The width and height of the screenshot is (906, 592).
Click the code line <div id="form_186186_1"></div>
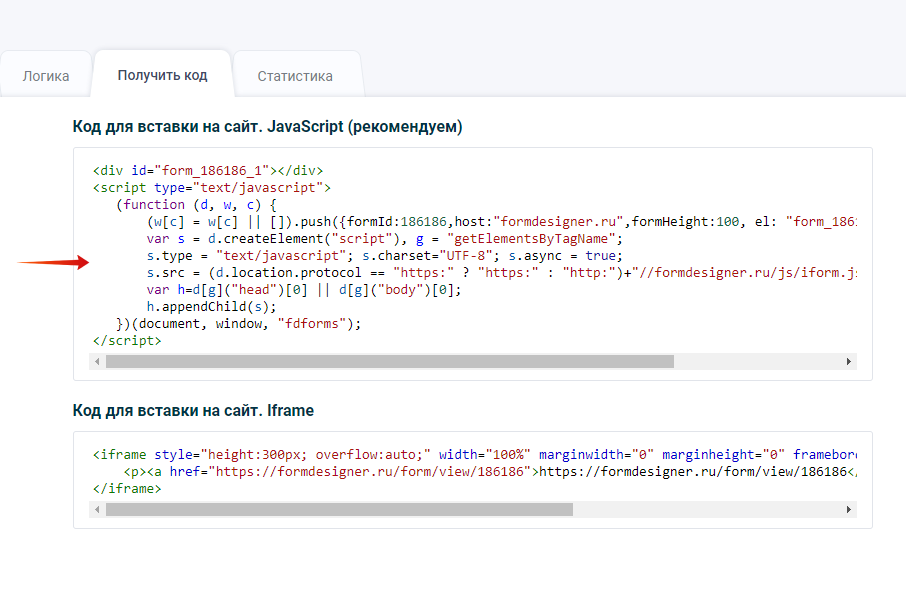coord(208,170)
